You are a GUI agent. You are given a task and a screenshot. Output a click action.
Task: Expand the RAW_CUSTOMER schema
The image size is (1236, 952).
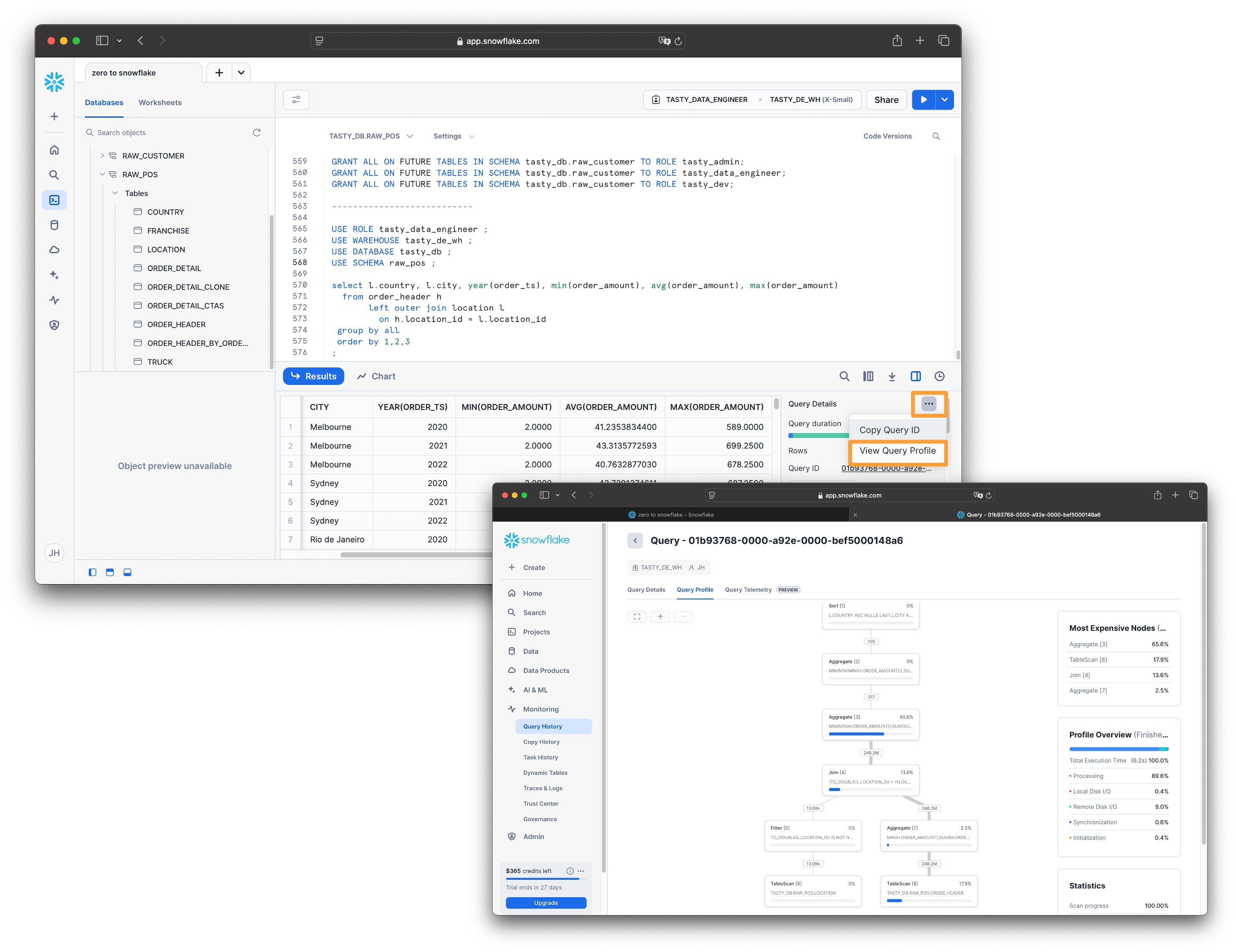102,155
